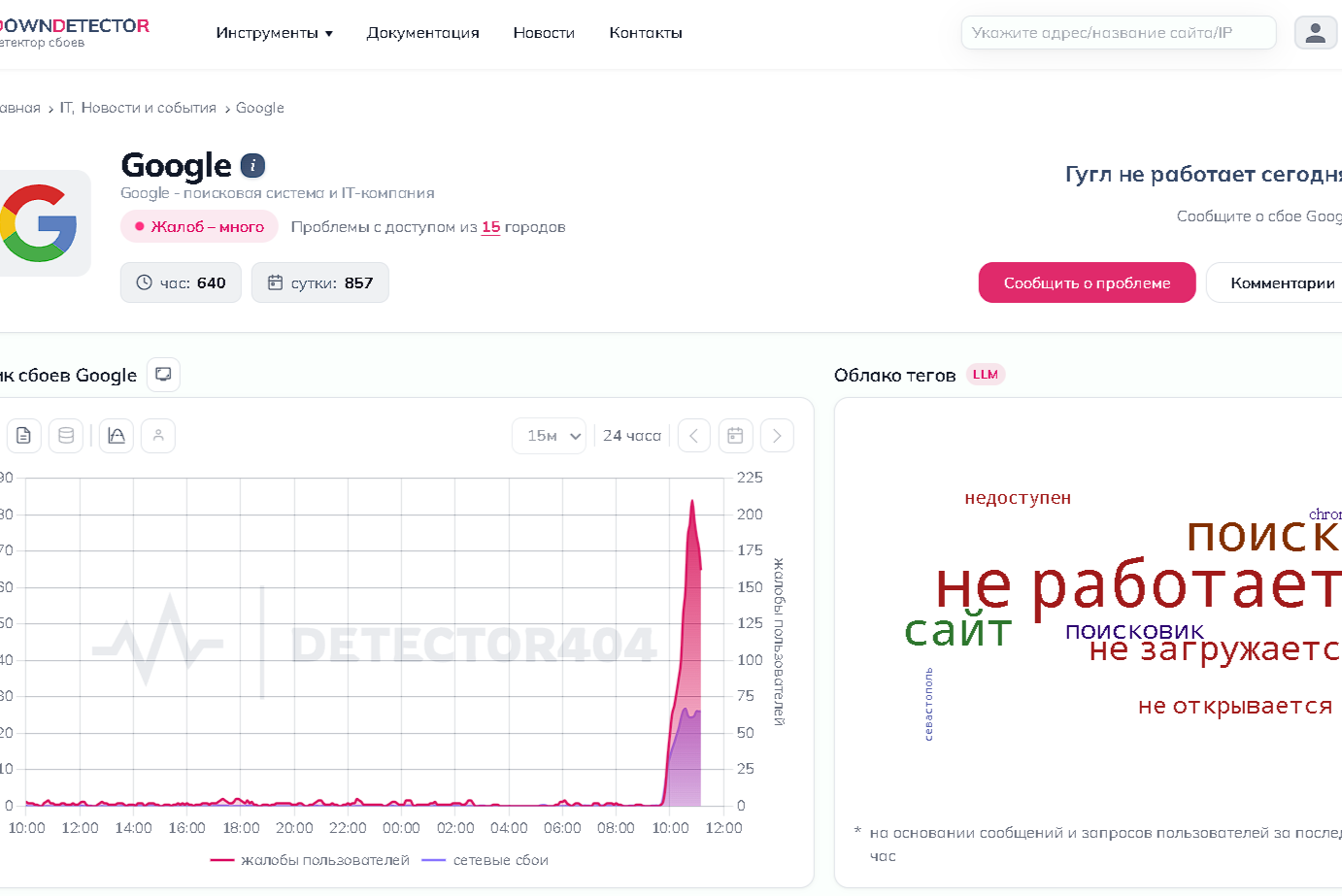This screenshot has width=1342, height=896.
Task: Select the distribution curve chart icon
Action: click(117, 436)
